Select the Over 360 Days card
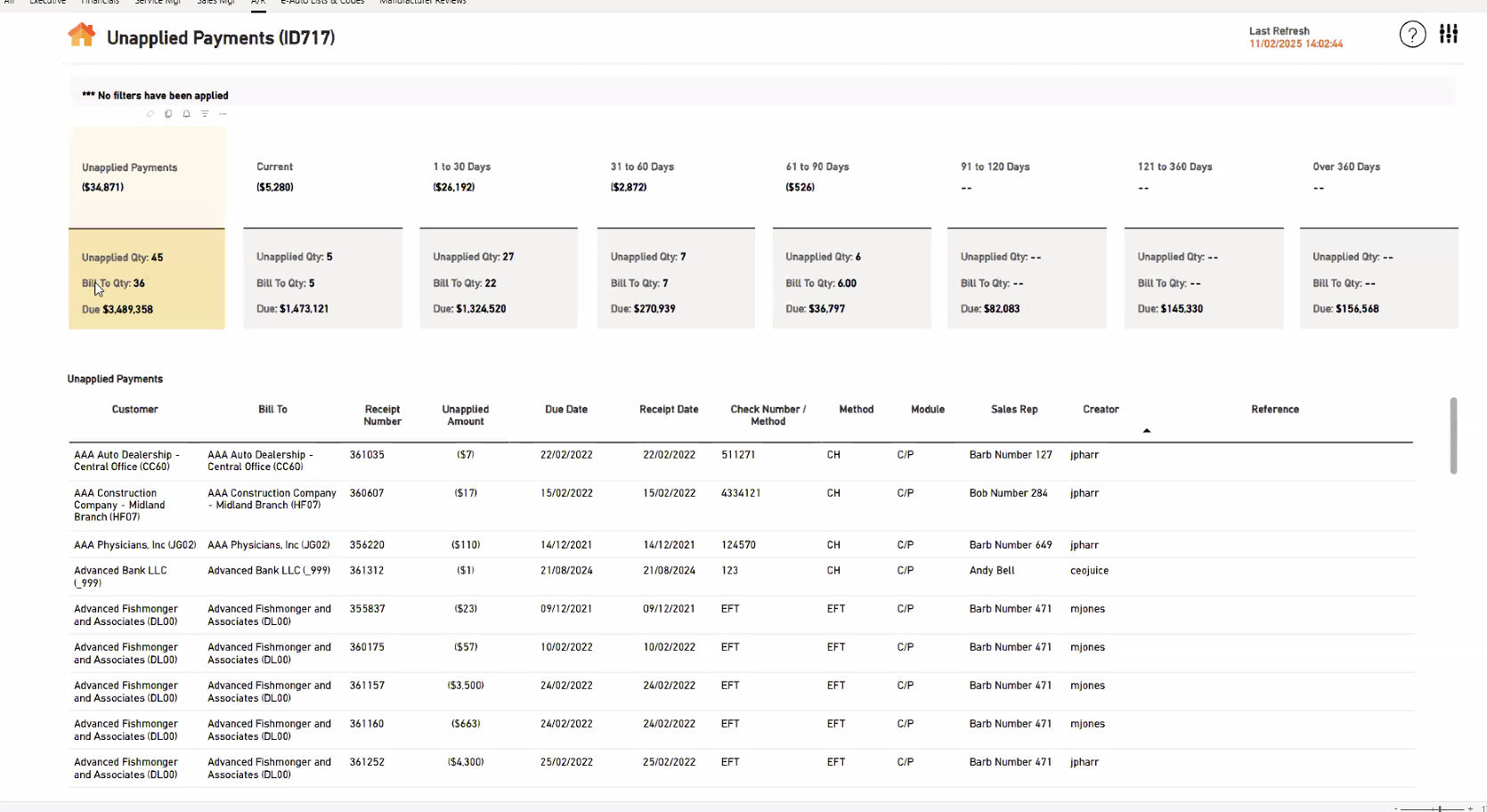Viewport: 1487px width, 812px height. [1379, 228]
